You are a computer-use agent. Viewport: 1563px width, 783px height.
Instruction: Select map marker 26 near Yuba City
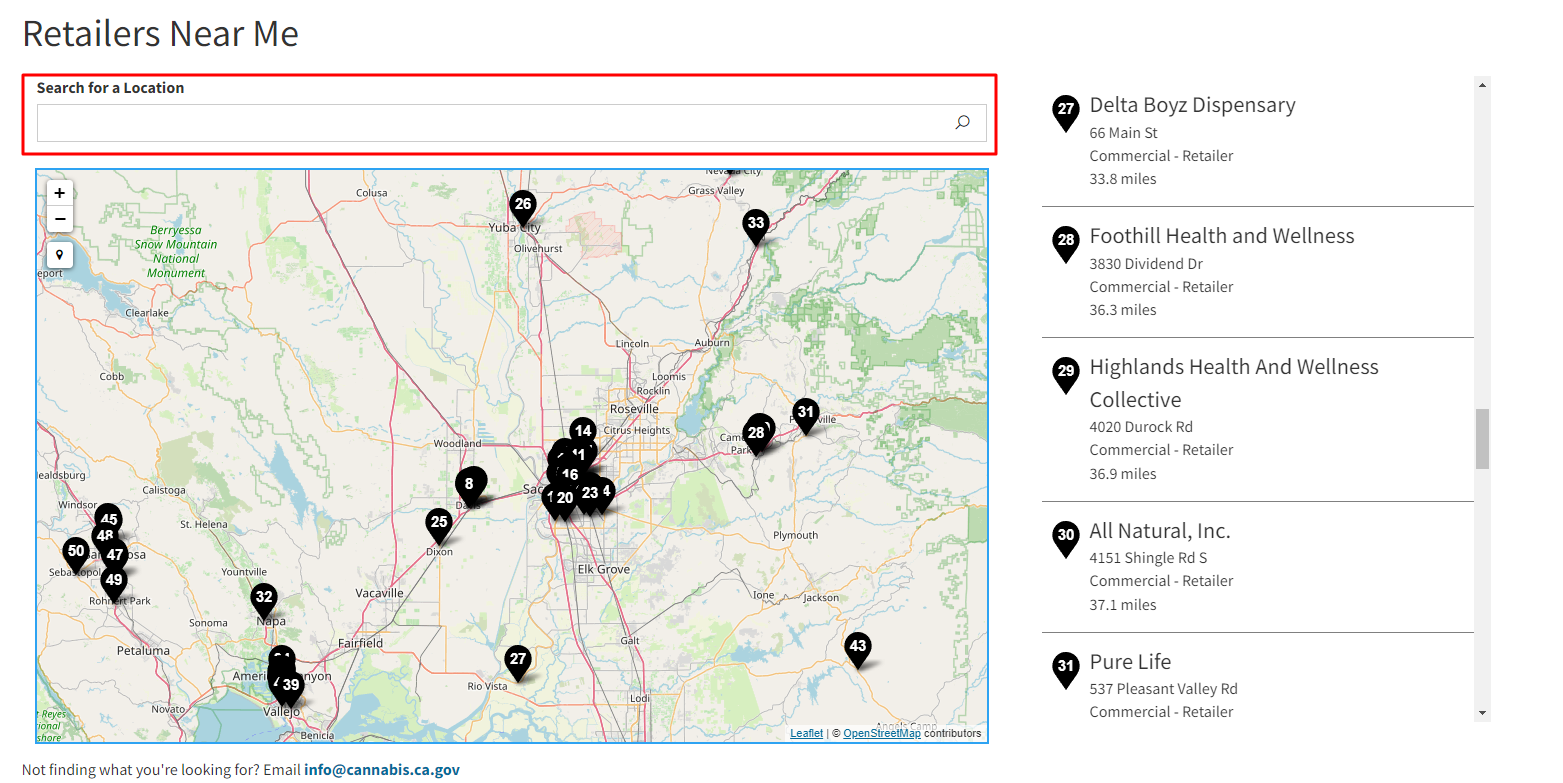tap(522, 207)
